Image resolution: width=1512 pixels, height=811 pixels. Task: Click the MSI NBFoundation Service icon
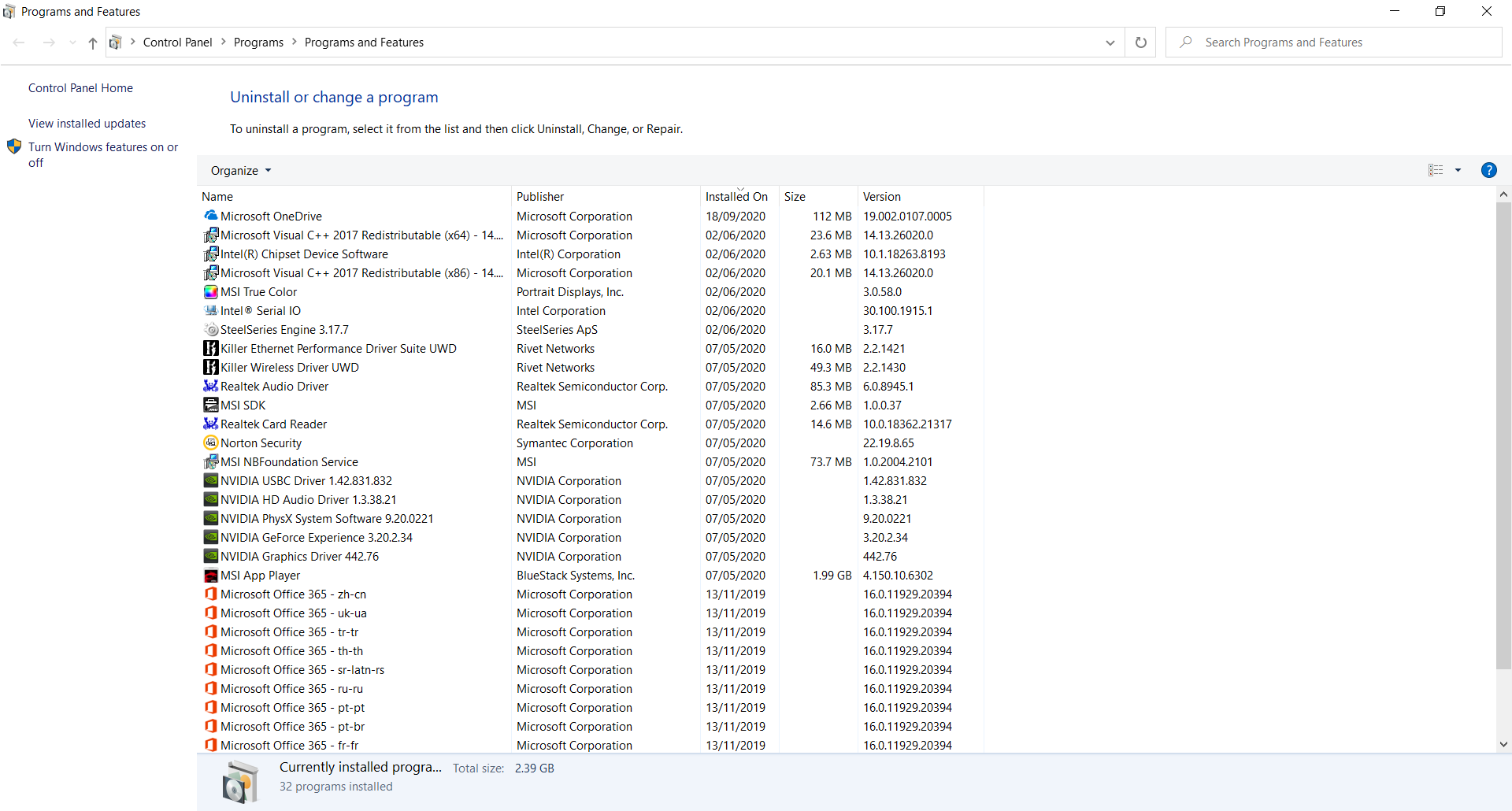click(x=210, y=461)
